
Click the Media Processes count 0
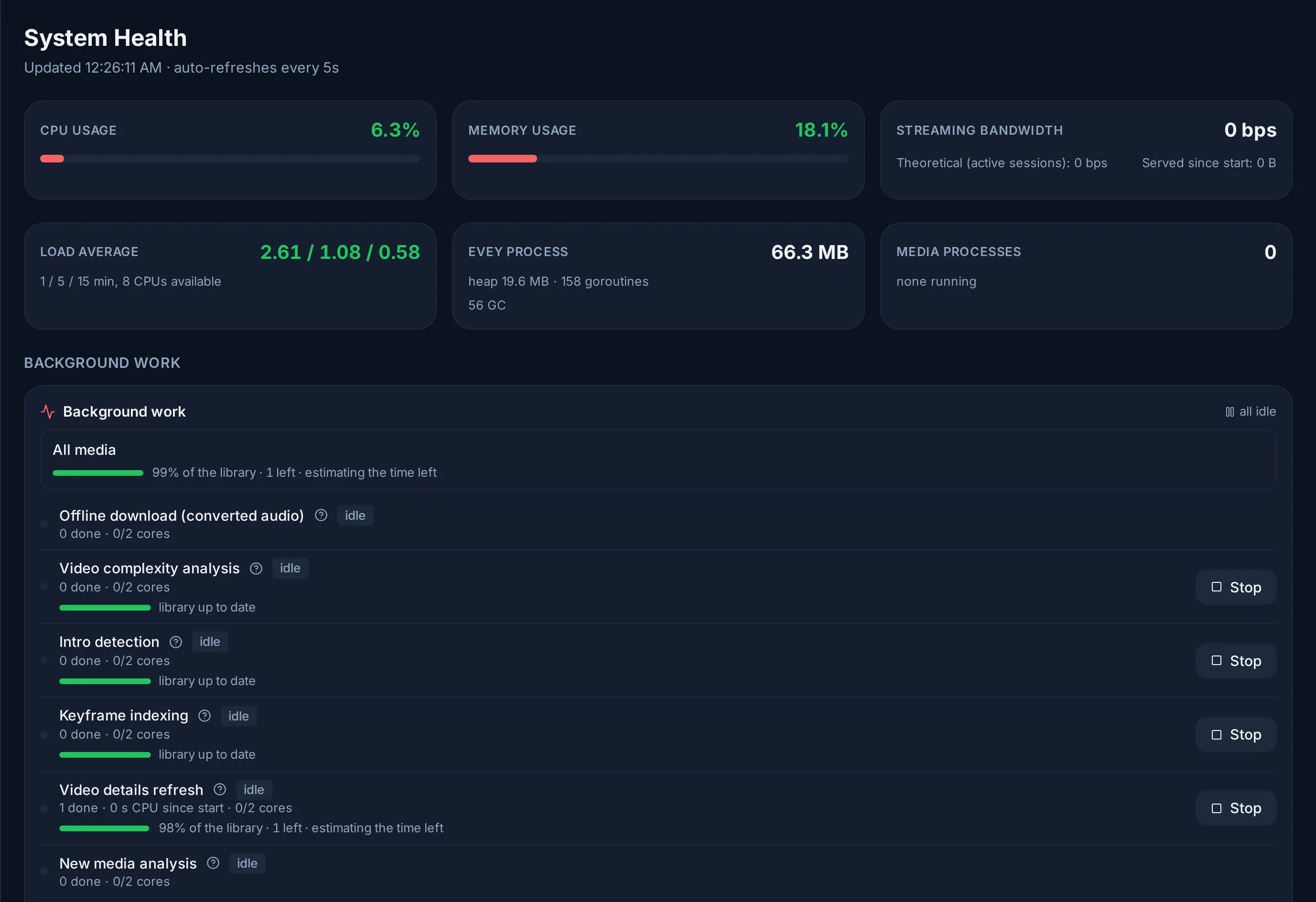click(1270, 252)
